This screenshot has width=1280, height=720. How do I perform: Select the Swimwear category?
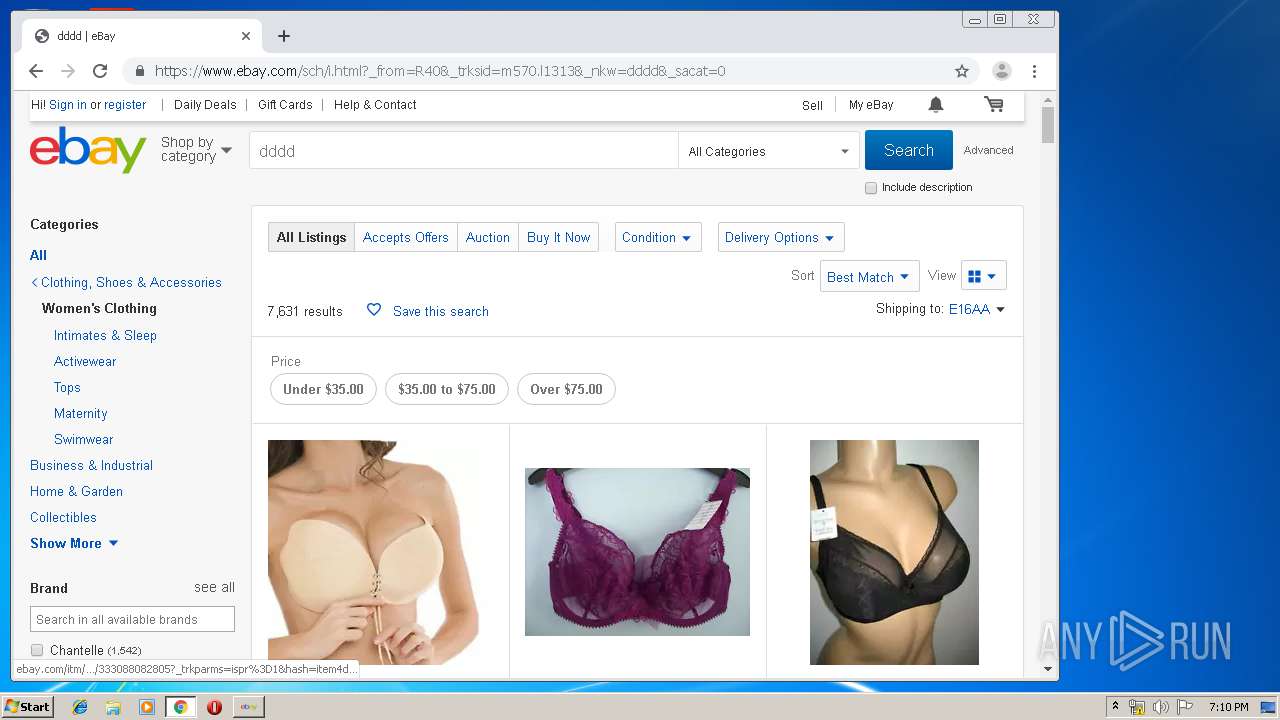[83, 439]
